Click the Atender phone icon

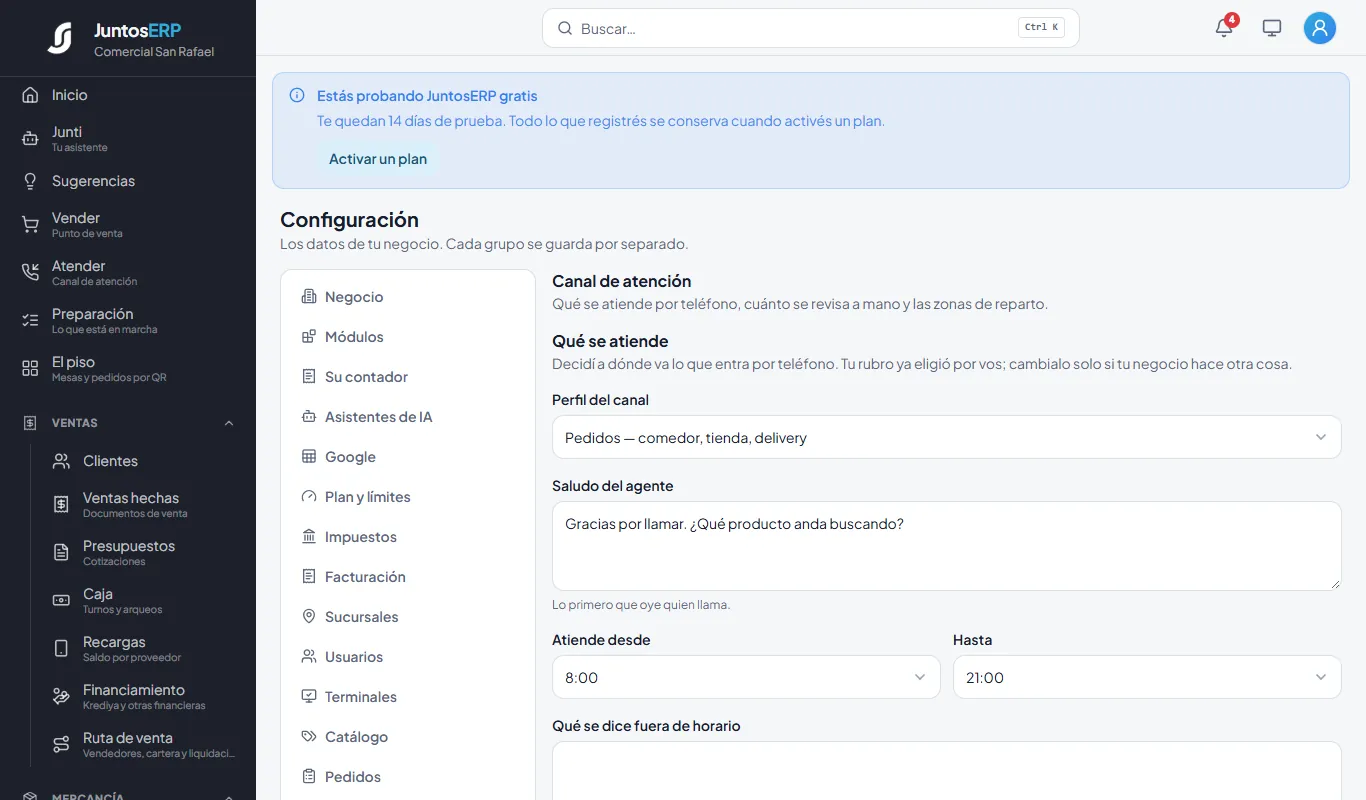[30, 273]
